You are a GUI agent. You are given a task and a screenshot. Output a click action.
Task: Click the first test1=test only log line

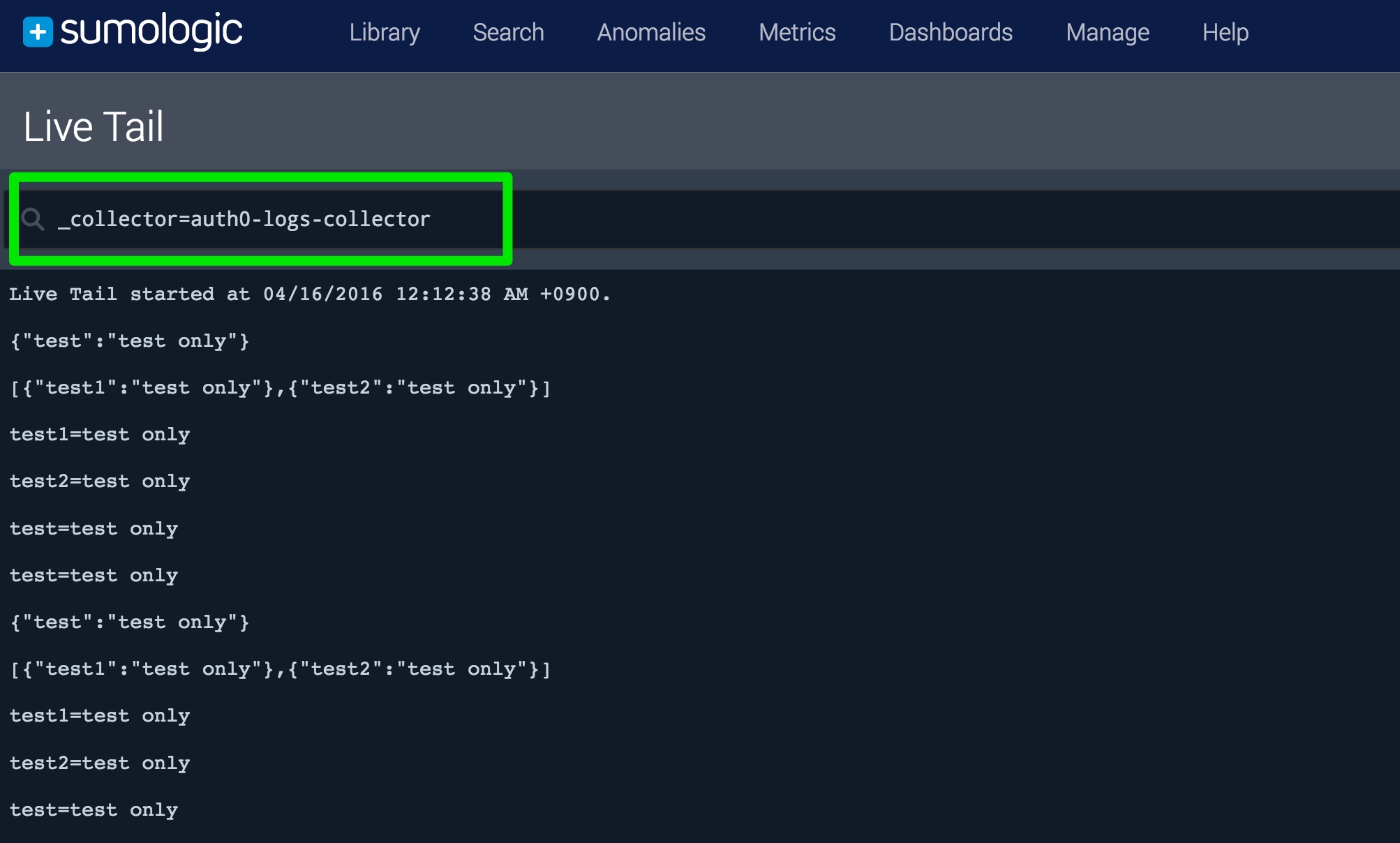coord(100,435)
